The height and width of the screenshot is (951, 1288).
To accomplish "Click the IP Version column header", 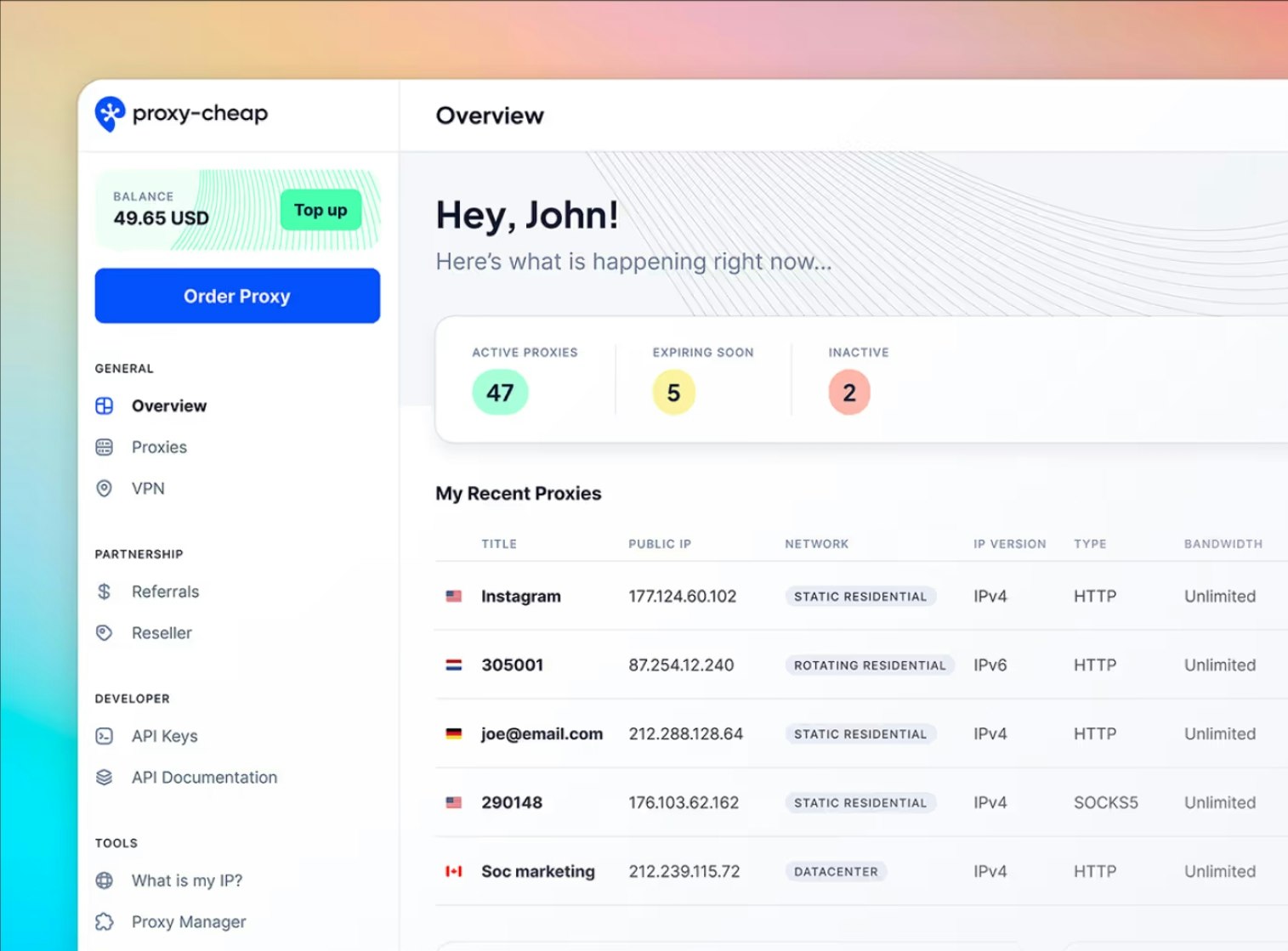I will coord(1010,544).
